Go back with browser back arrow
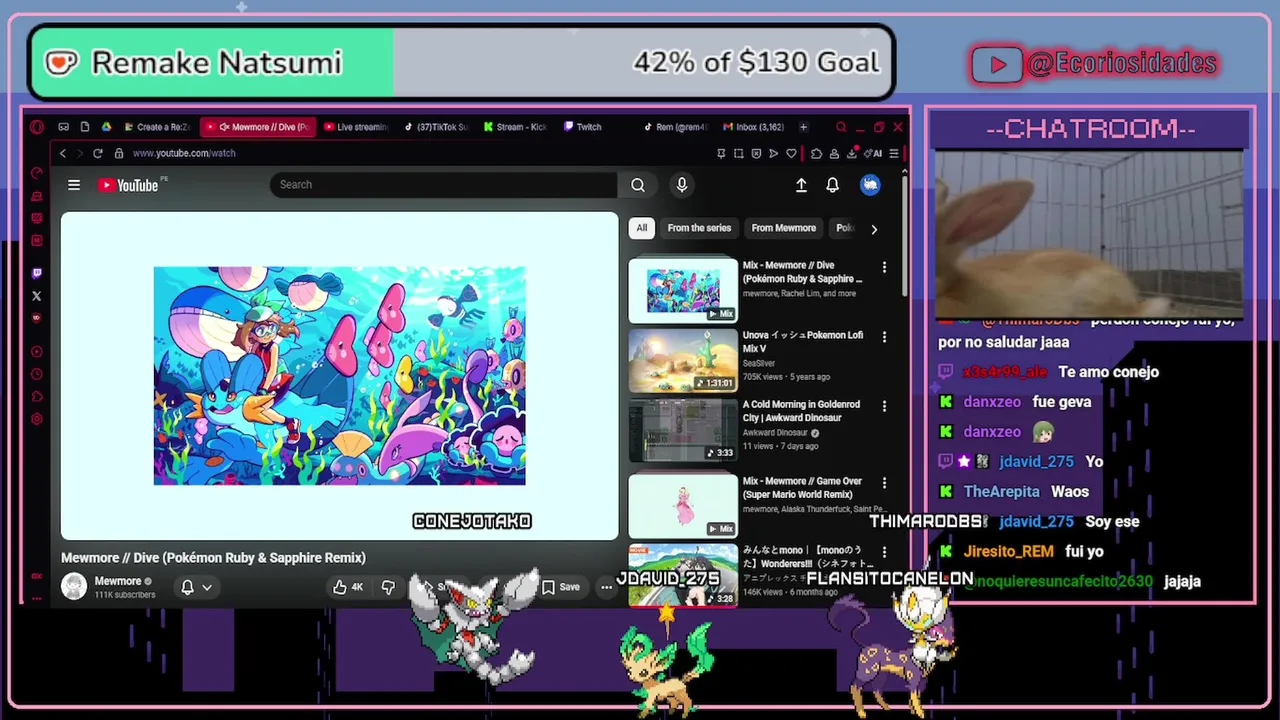Viewport: 1280px width, 720px height. 63,153
